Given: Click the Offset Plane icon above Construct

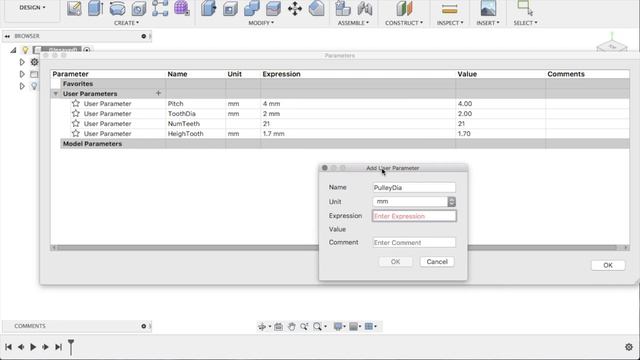Looking at the screenshot, I should (404, 8).
